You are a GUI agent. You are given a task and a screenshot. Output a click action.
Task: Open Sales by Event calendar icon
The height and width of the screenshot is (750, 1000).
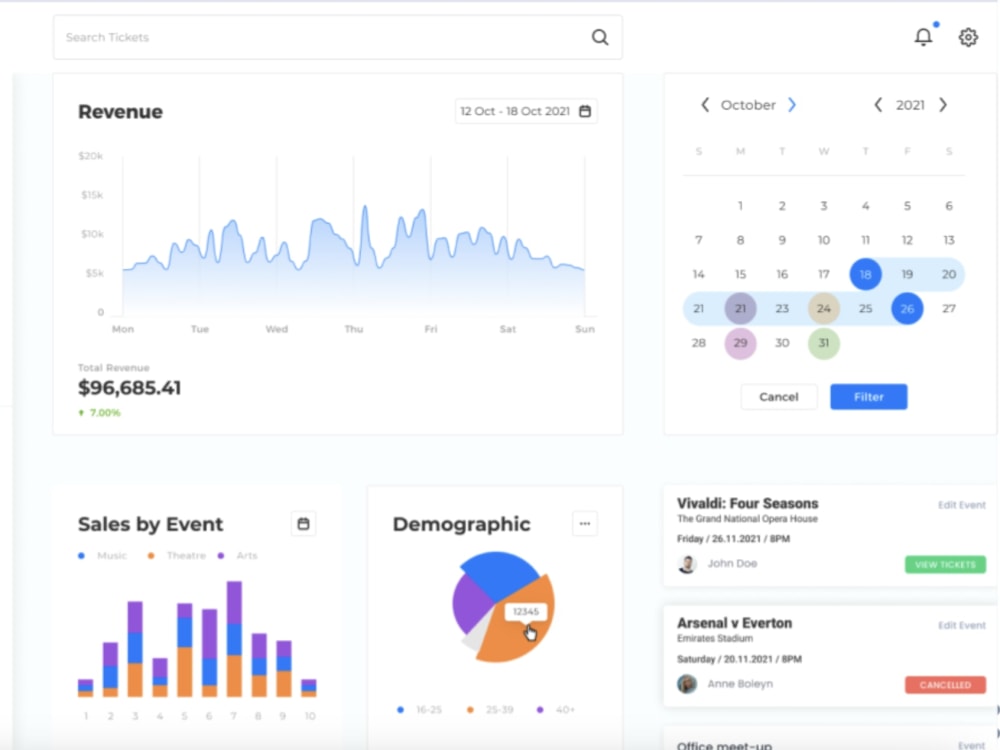(x=304, y=524)
